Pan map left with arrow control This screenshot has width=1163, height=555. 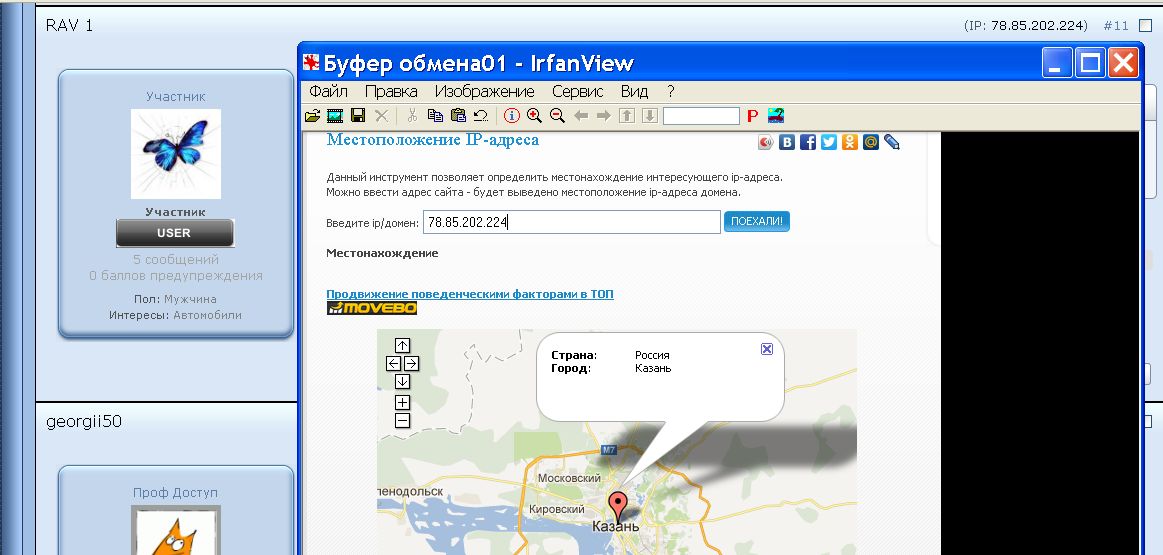point(394,363)
